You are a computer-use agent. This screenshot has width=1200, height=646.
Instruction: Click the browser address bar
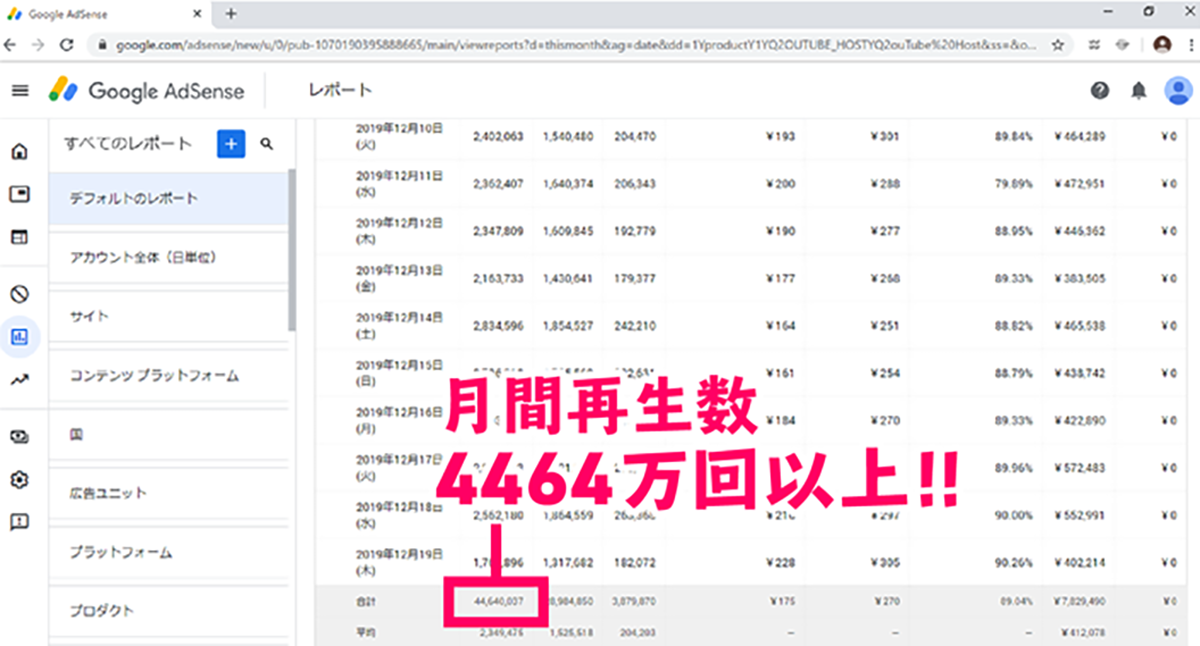click(570, 45)
